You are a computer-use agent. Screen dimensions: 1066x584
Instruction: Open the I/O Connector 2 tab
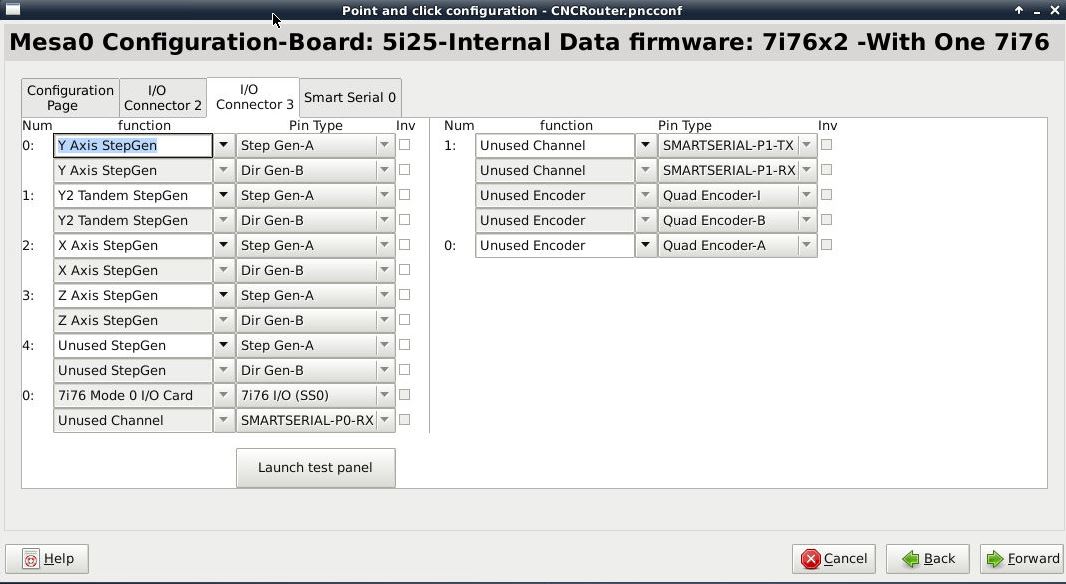pos(163,98)
